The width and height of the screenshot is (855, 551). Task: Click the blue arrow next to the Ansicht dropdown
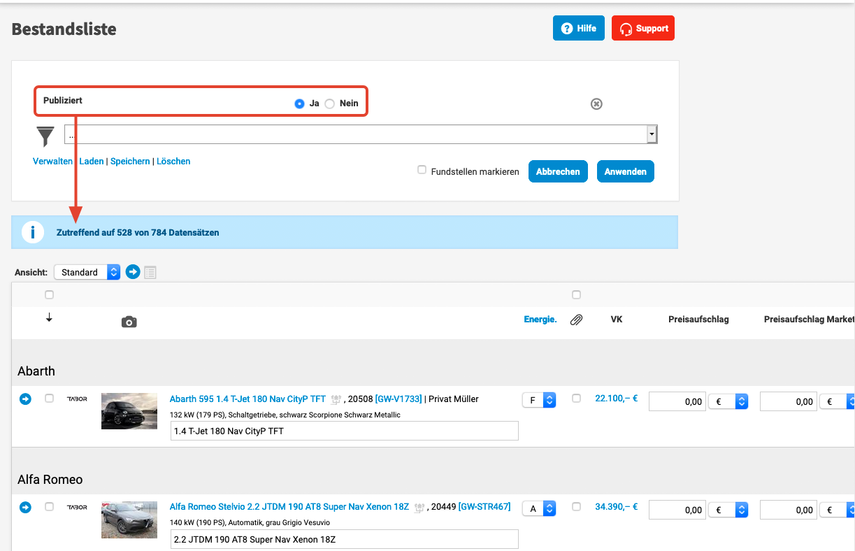click(132, 272)
